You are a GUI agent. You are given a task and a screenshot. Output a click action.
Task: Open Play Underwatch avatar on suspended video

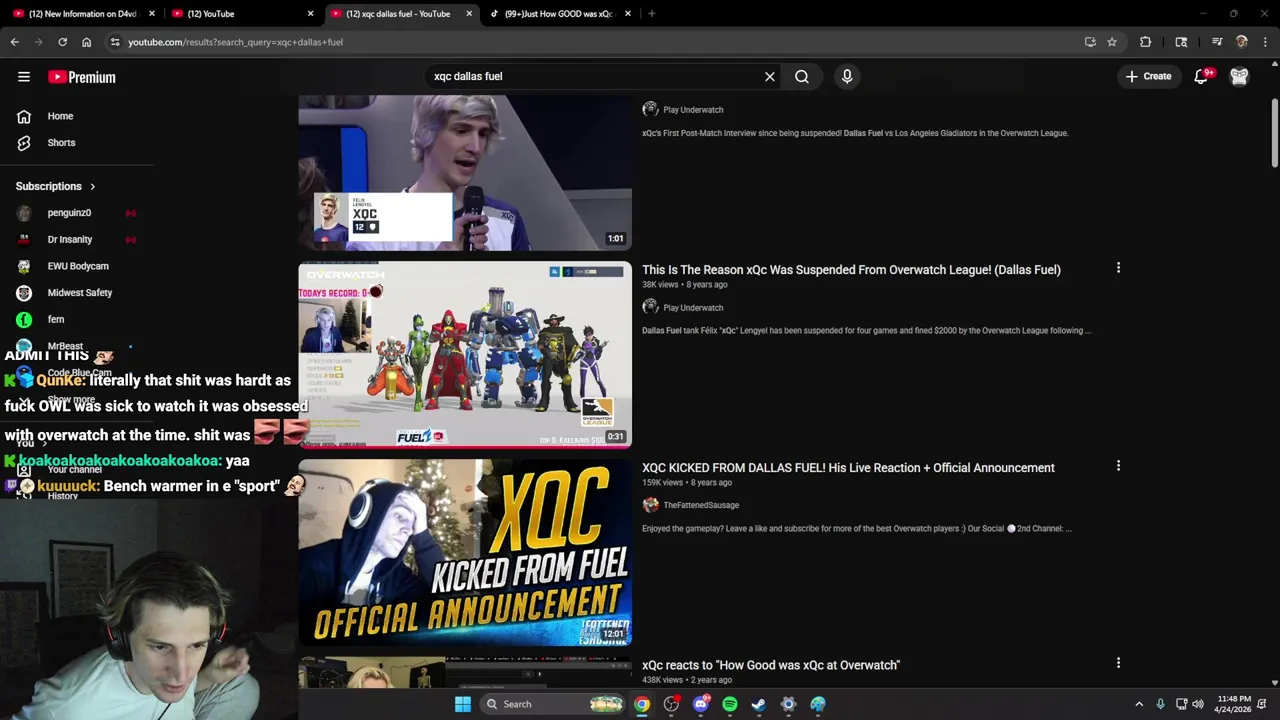650,307
